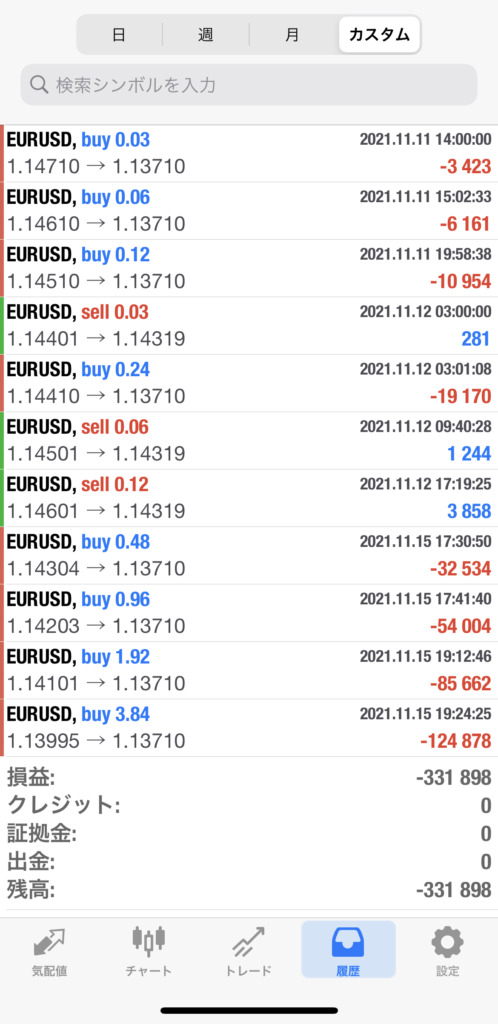The width and height of the screenshot is (498, 1024).
Task: Open the EURUSD sell 0.12 trade with profit 3 858
Action: point(249,498)
